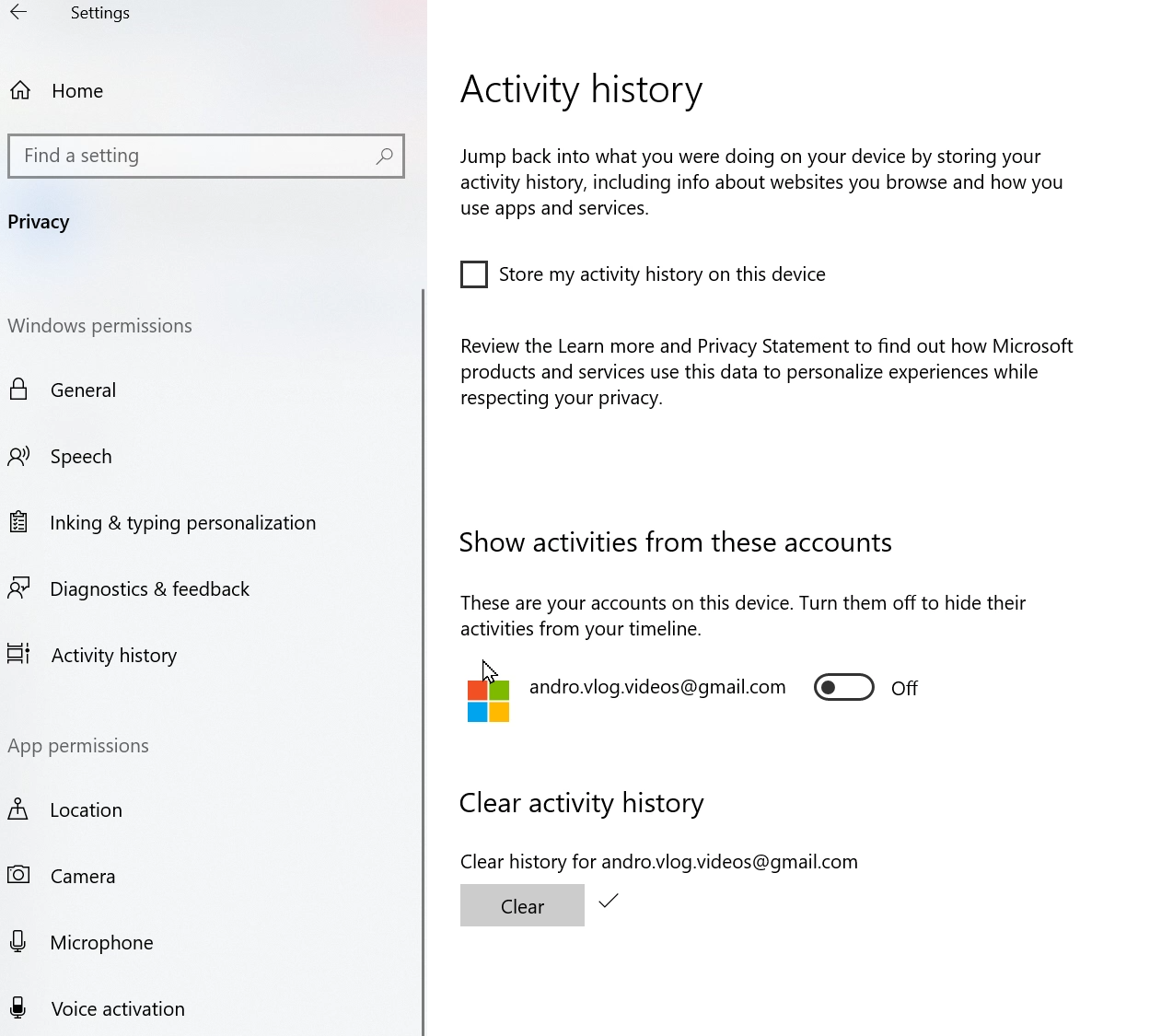Click the Diagnostics & feedback icon

[18, 588]
